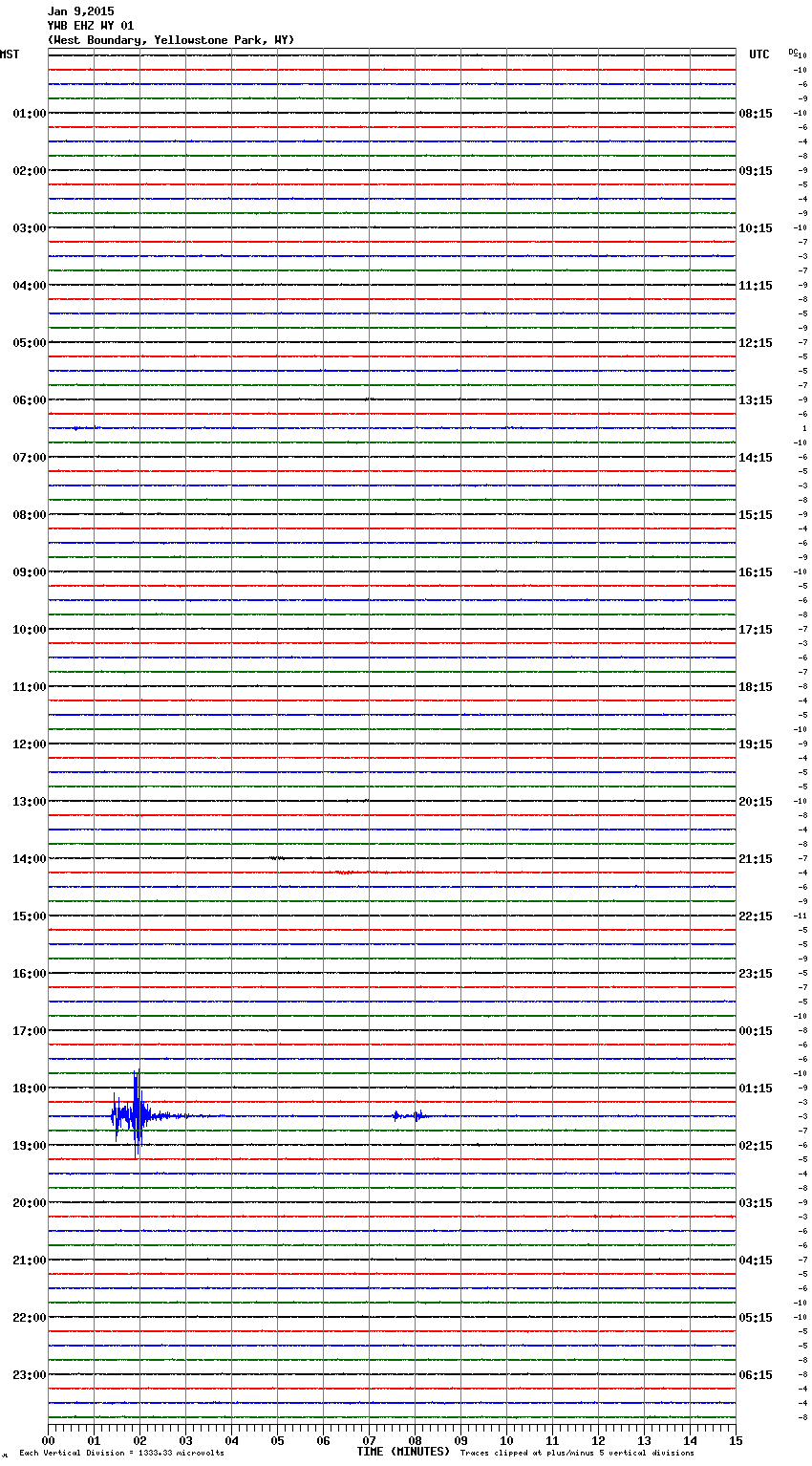Click the UTC column header

759,54
